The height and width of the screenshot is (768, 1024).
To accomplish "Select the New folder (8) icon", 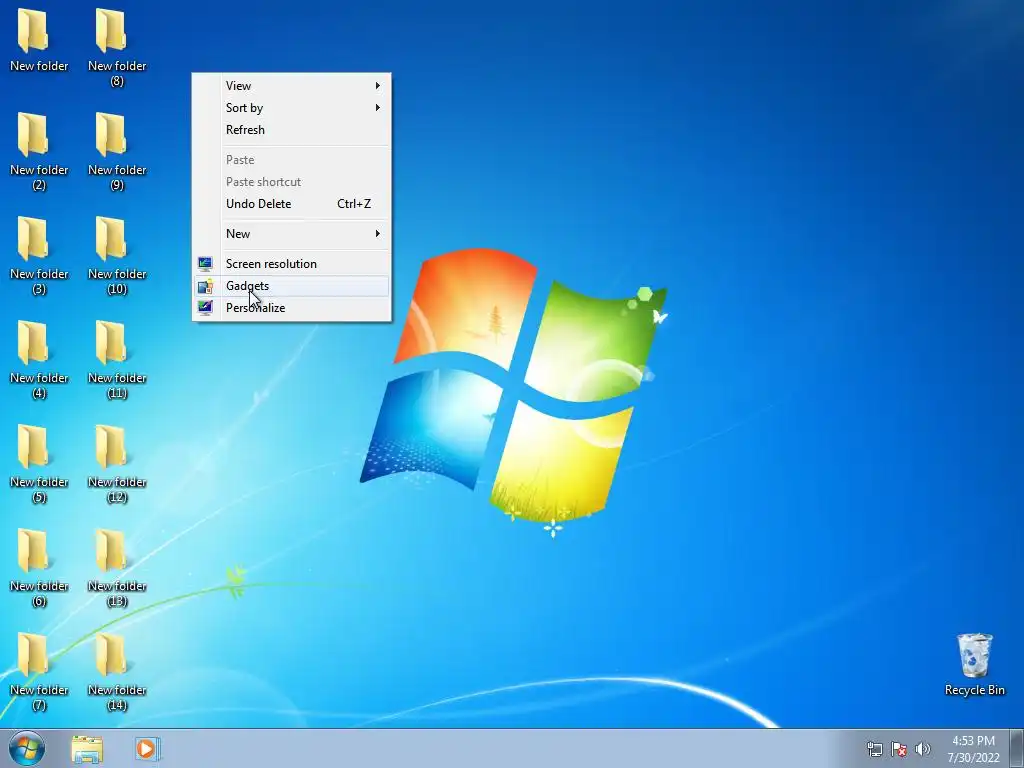I will [117, 47].
